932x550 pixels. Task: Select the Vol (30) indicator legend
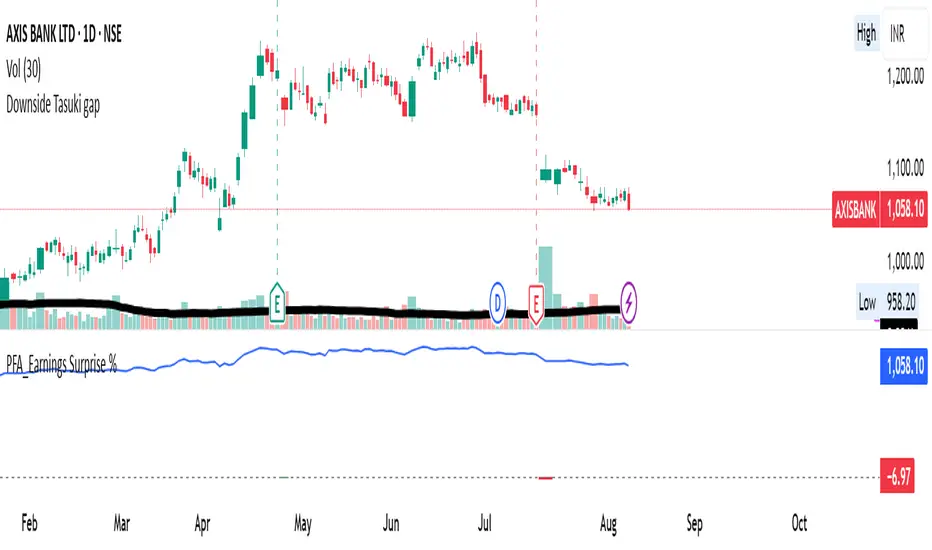pos(24,70)
